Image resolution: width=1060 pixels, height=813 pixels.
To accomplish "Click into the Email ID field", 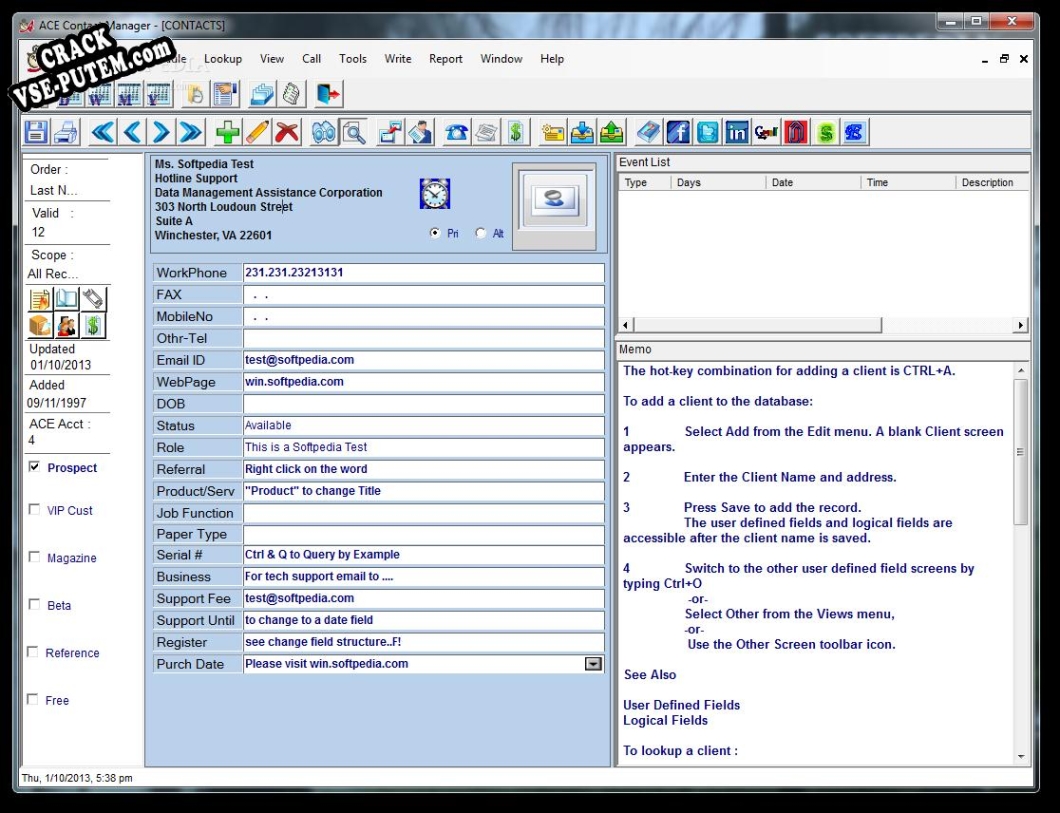I will [423, 360].
